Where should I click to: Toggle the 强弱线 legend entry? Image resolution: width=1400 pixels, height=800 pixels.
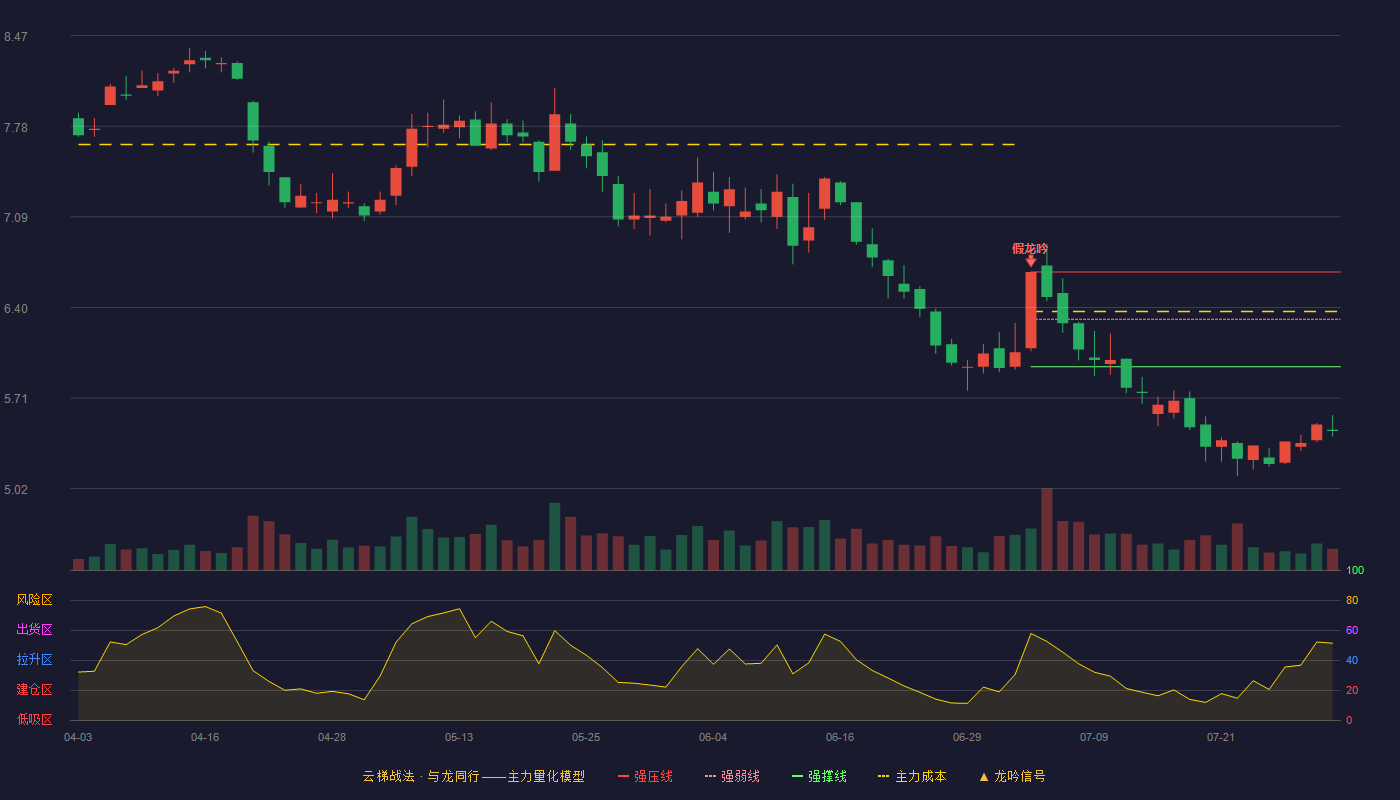pyautogui.click(x=732, y=776)
